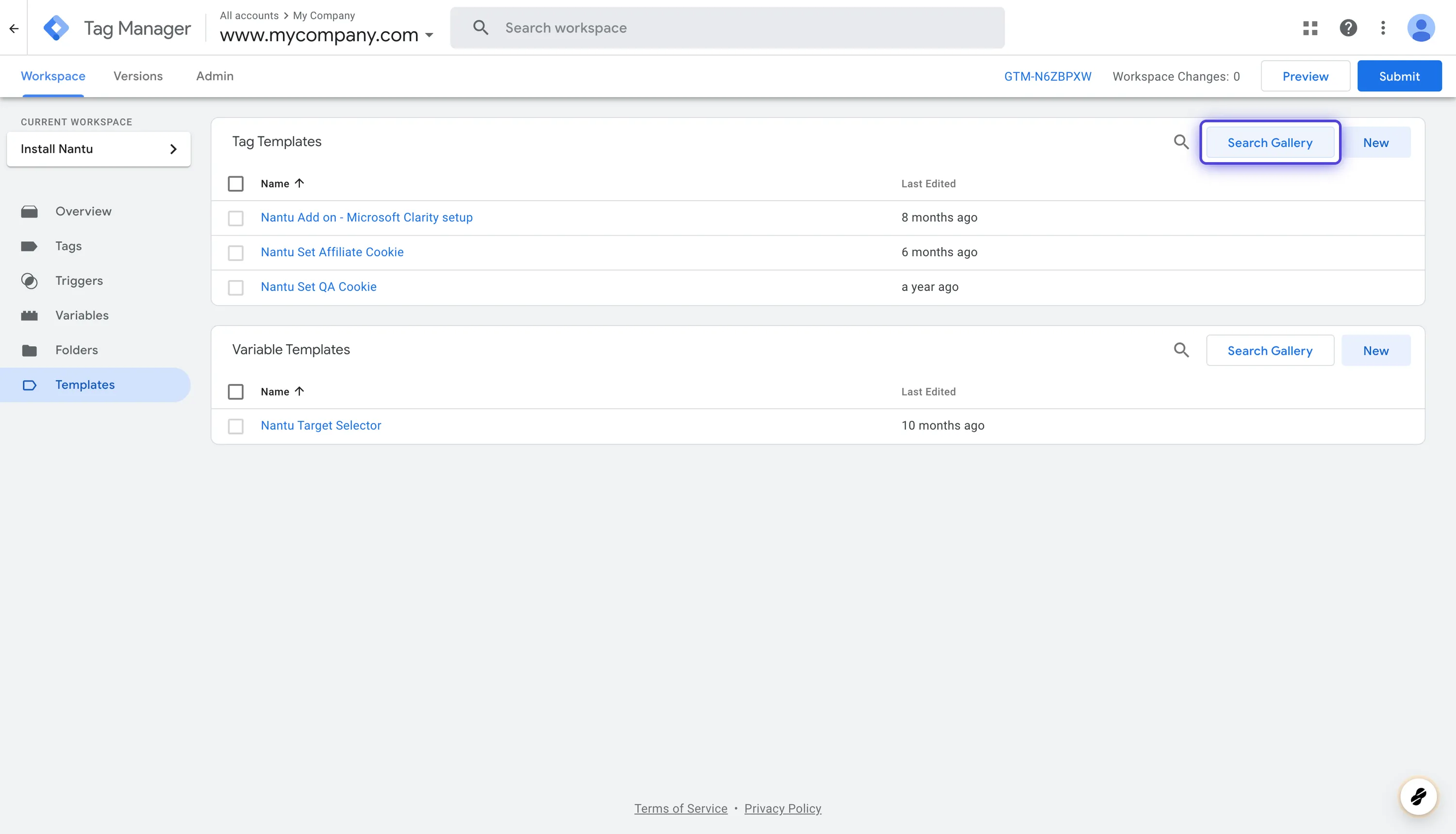Open the www.mycompany.com container dropdown
Viewport: 1456px width, 834px height.
pyautogui.click(x=326, y=35)
